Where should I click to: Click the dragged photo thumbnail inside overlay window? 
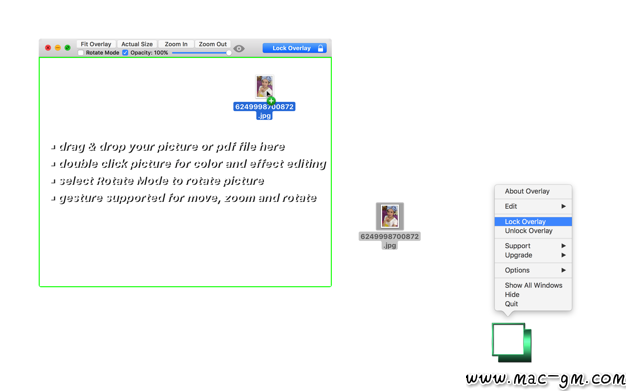[x=264, y=86]
